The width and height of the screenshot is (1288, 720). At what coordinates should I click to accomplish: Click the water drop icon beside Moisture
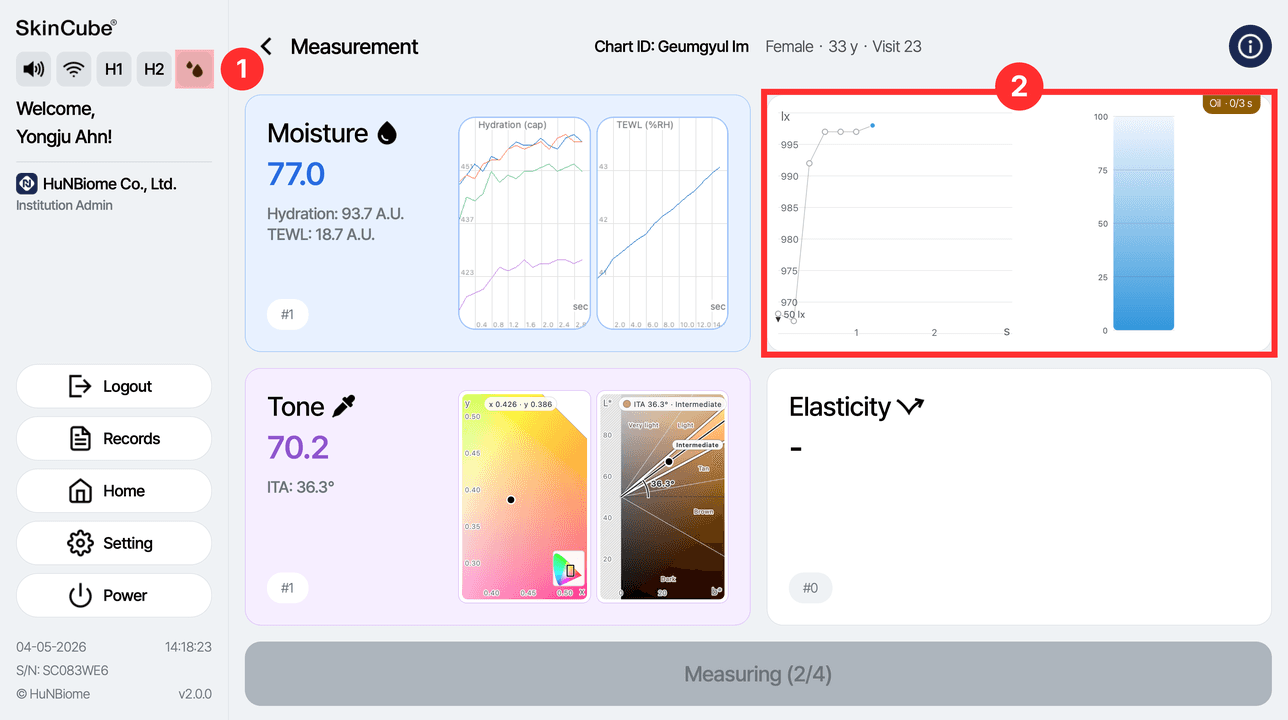tap(387, 133)
